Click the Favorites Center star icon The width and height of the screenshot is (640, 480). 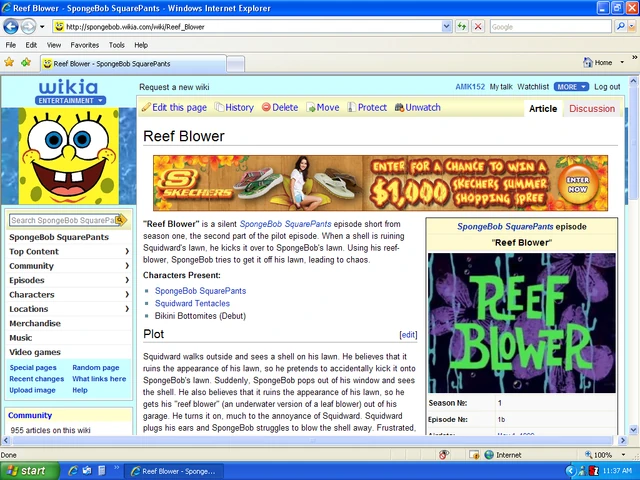click(9, 62)
